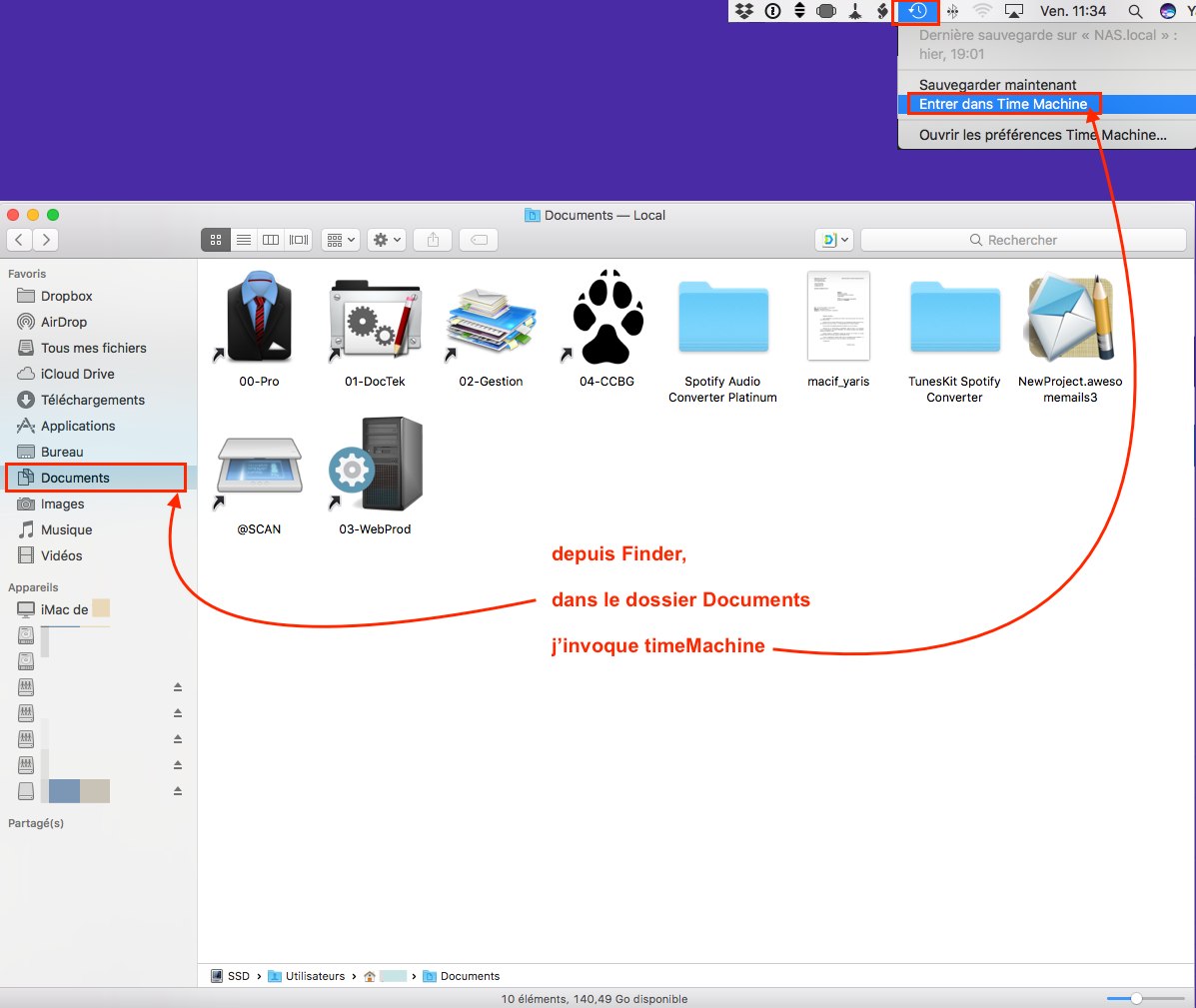Choose Sauvegarder maintenant
This screenshot has width=1196, height=1008.
tap(997, 85)
